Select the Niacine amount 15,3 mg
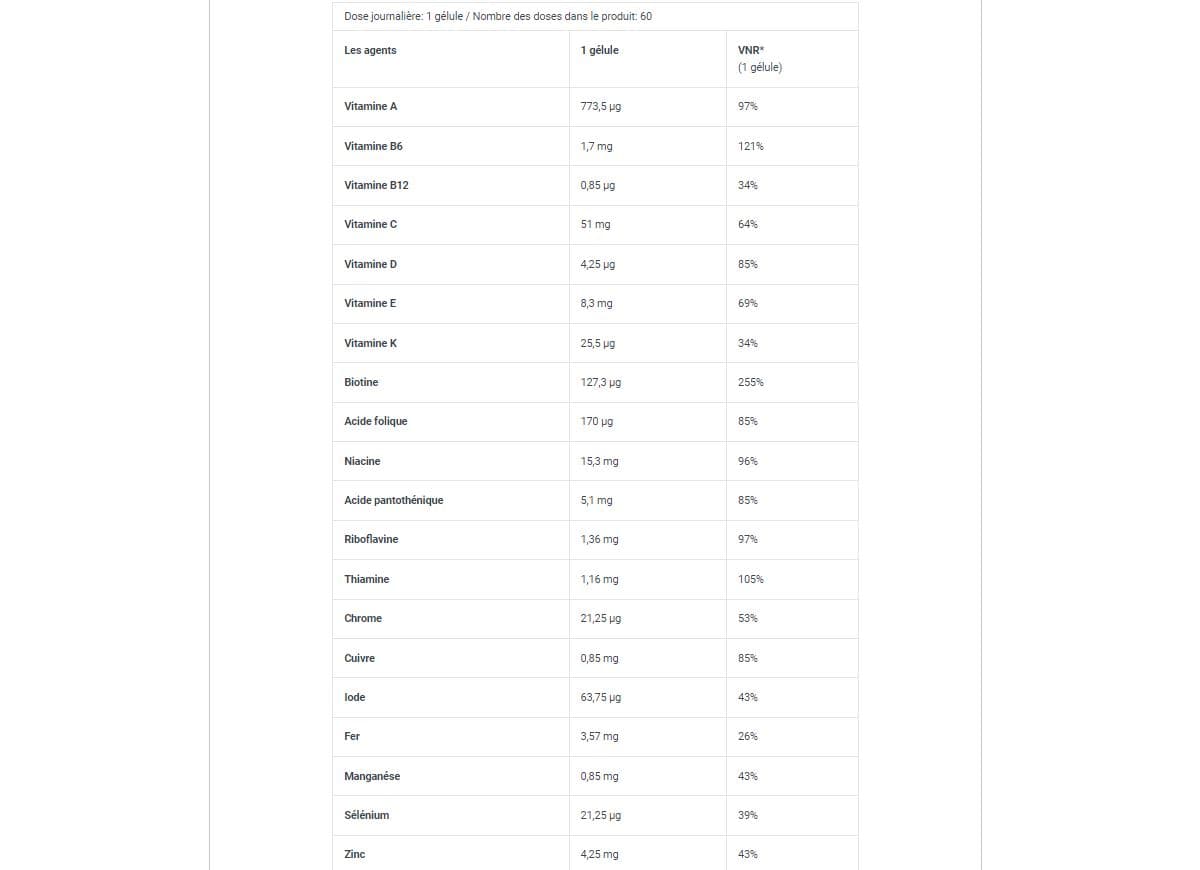The height and width of the screenshot is (870, 1200). [x=599, y=461]
